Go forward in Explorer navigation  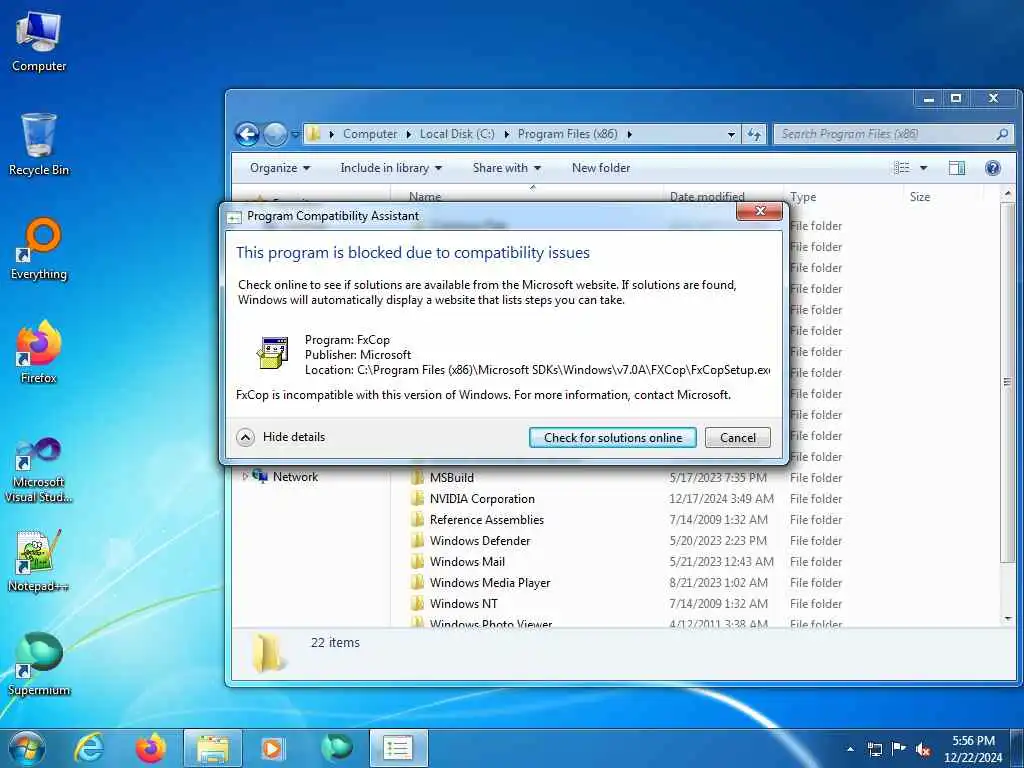275,135
